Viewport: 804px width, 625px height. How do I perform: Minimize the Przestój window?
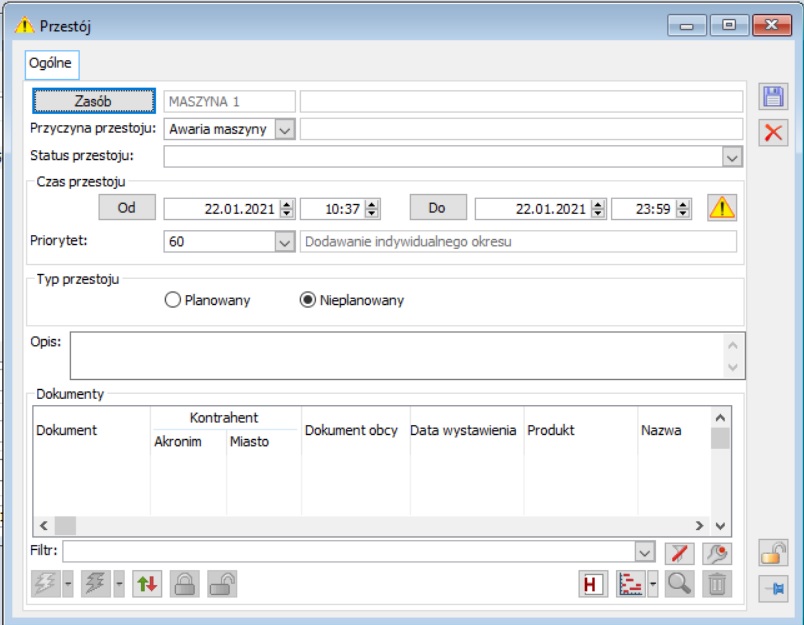click(x=687, y=25)
